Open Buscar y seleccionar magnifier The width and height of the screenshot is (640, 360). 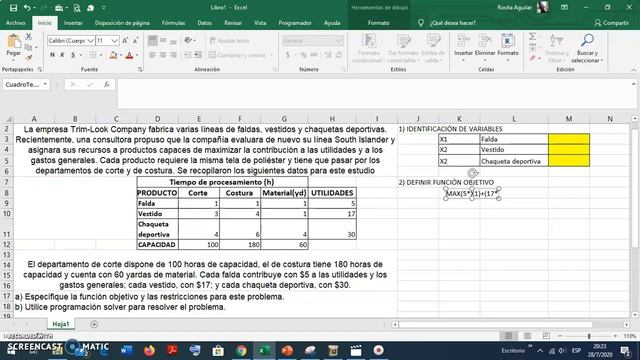(587, 48)
